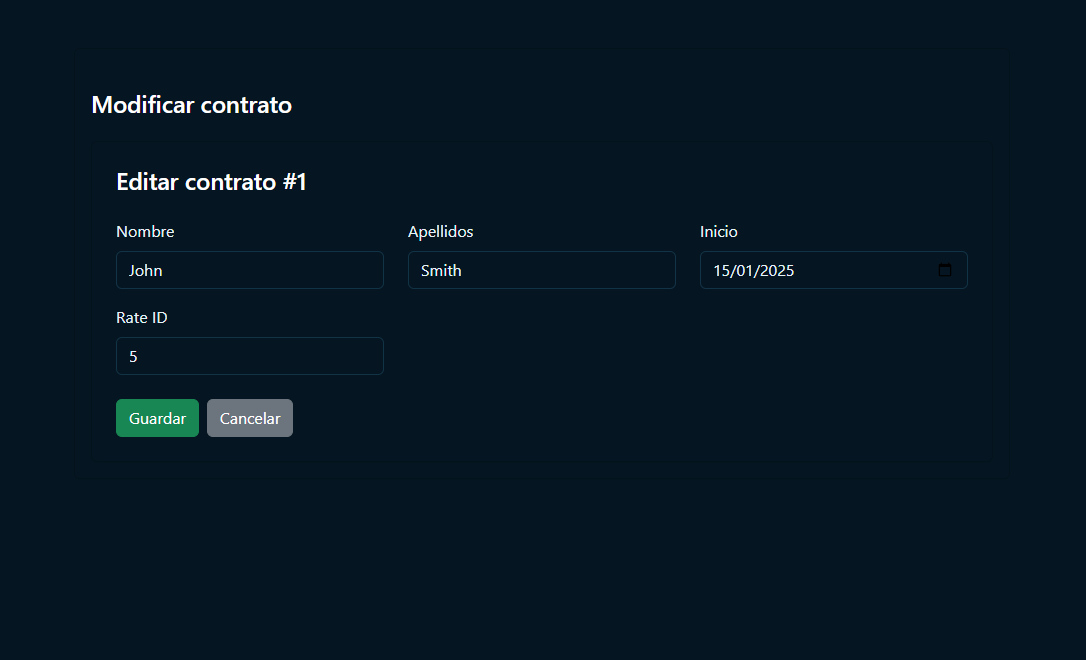
Task: Place cursor on the text John
Action: coord(146,270)
